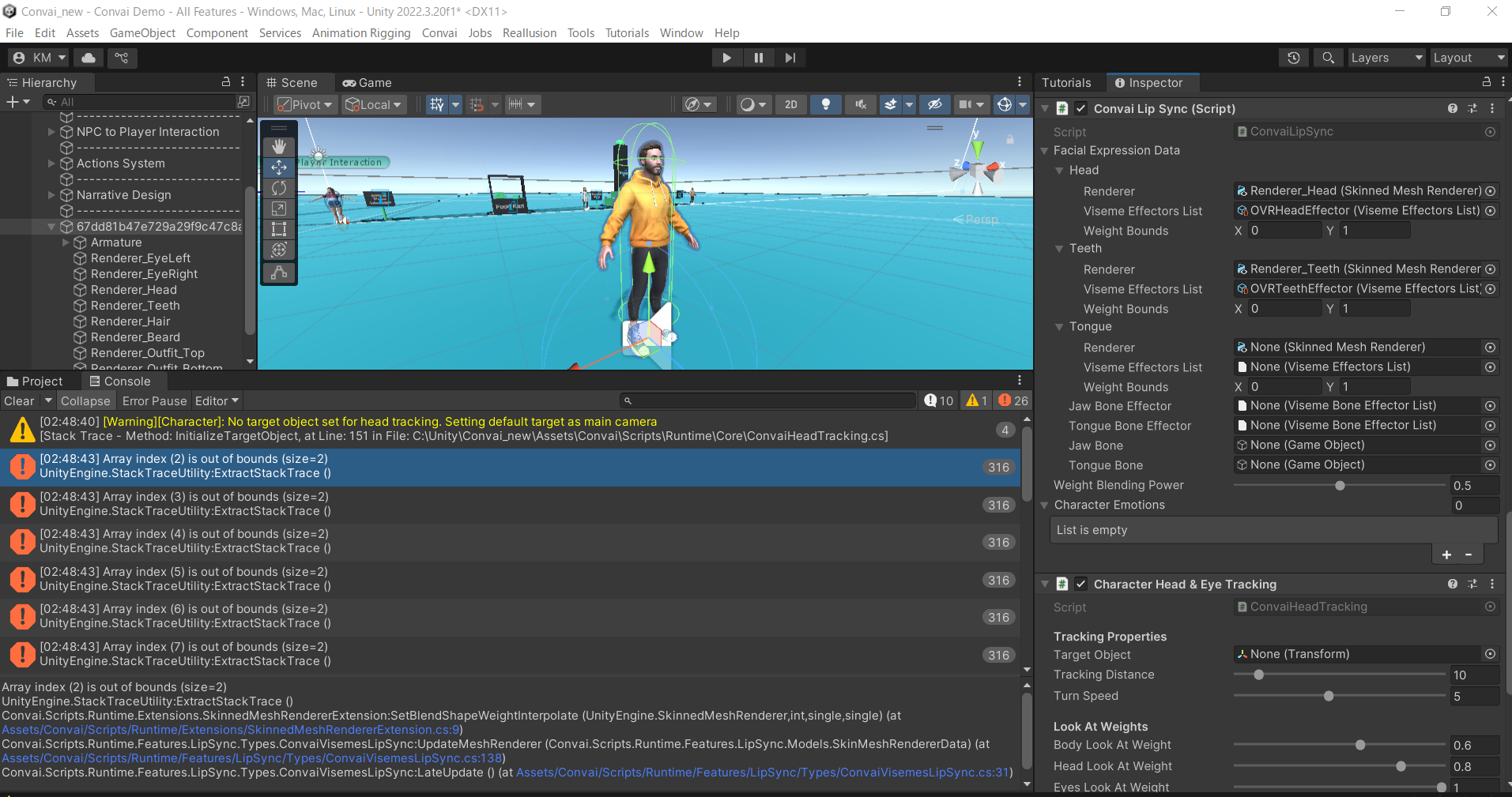Open the GameObject menu
Image resolution: width=1512 pixels, height=797 pixels.
(143, 32)
